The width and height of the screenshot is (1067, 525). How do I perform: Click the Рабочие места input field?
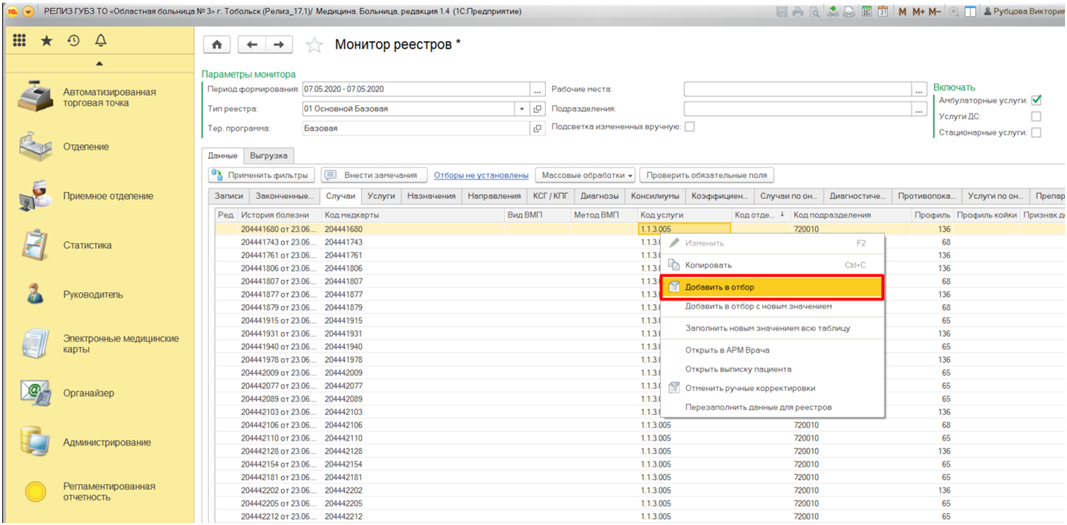pyautogui.click(x=797, y=89)
